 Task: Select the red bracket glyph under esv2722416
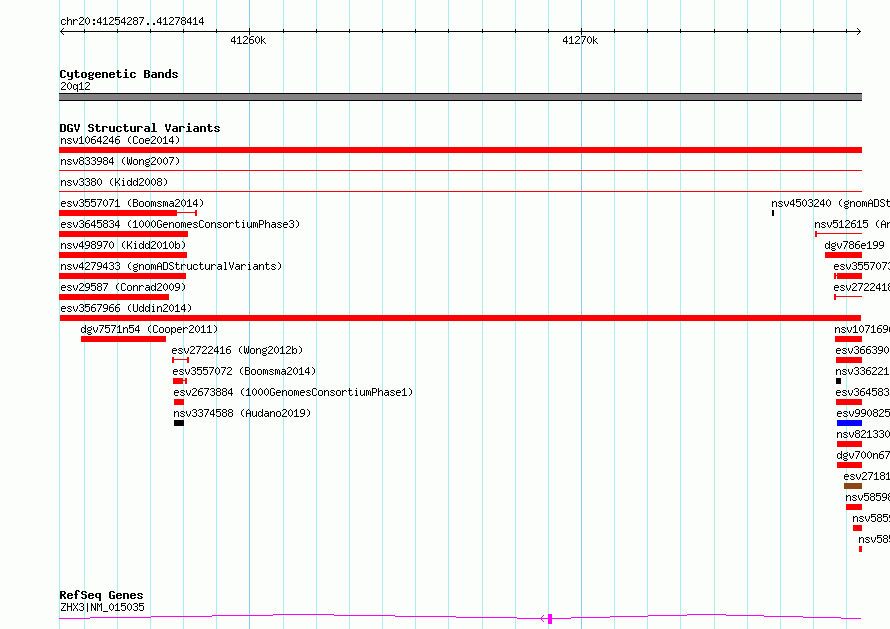point(180,360)
